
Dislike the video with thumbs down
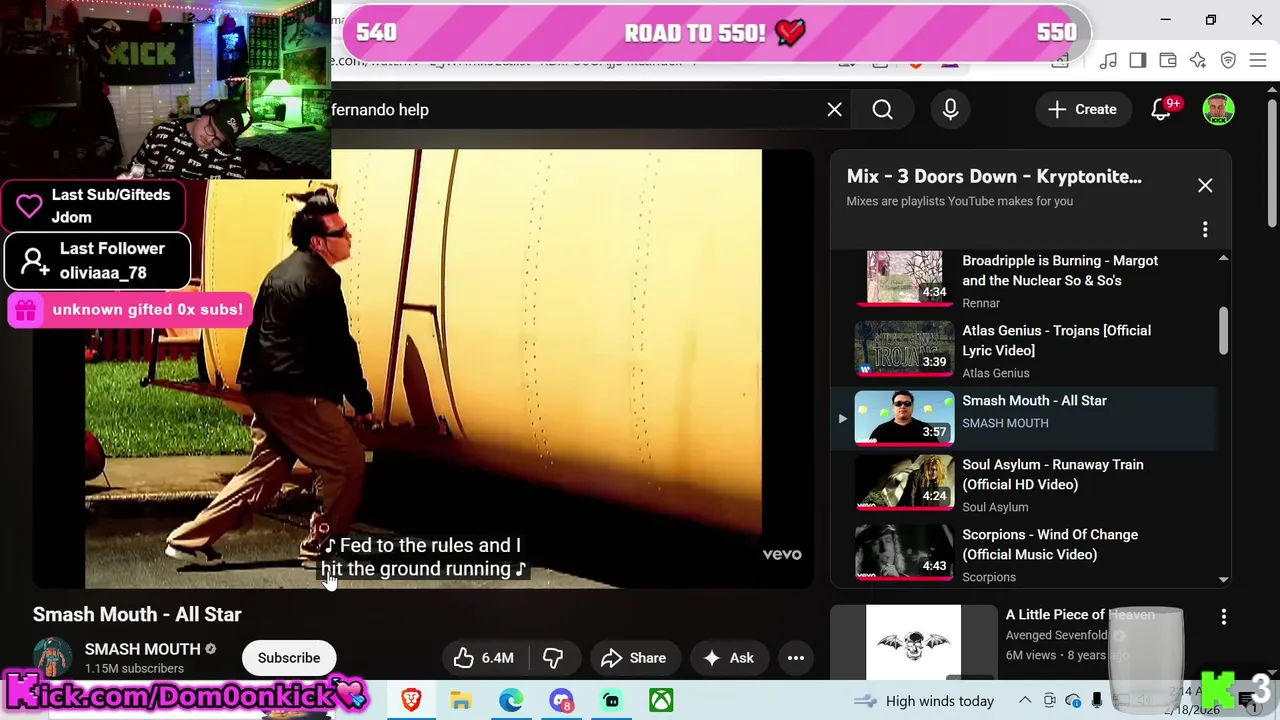pos(553,658)
